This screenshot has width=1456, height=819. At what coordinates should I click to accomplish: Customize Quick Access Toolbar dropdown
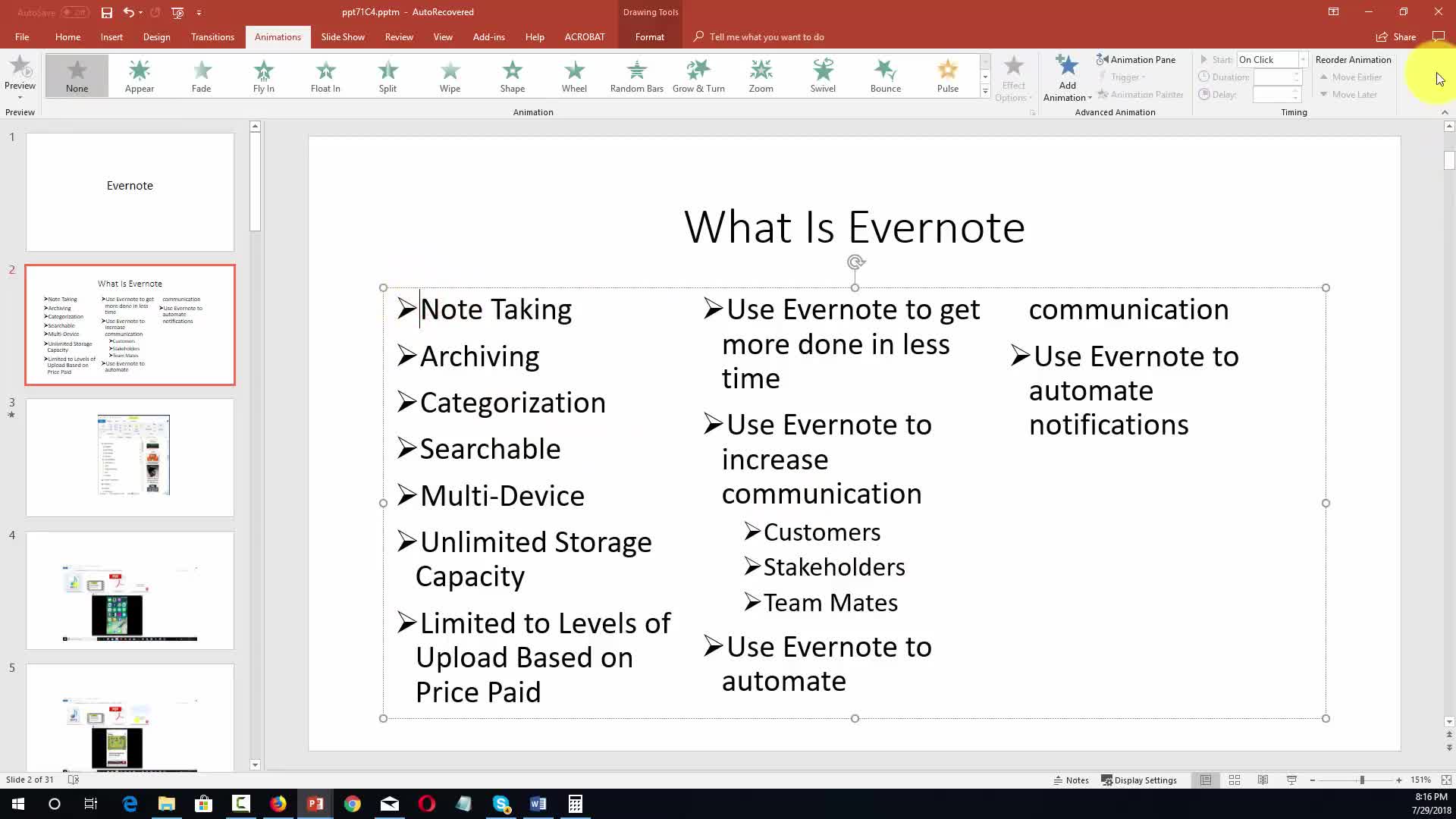199,12
